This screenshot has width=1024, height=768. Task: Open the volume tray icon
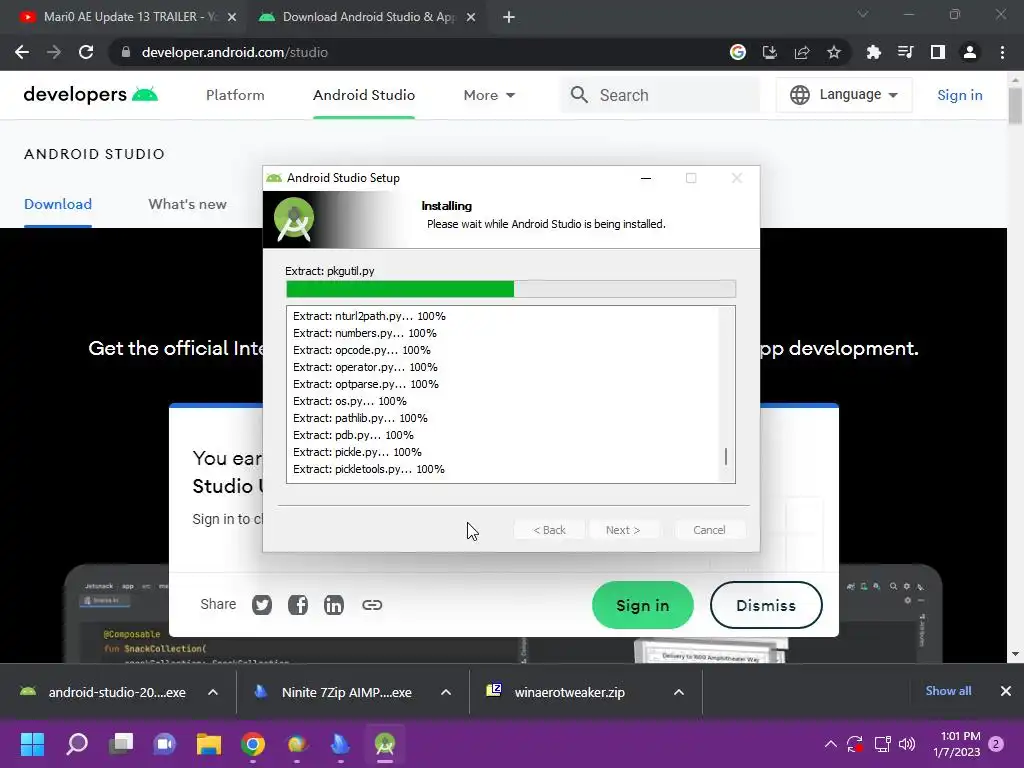click(x=906, y=744)
